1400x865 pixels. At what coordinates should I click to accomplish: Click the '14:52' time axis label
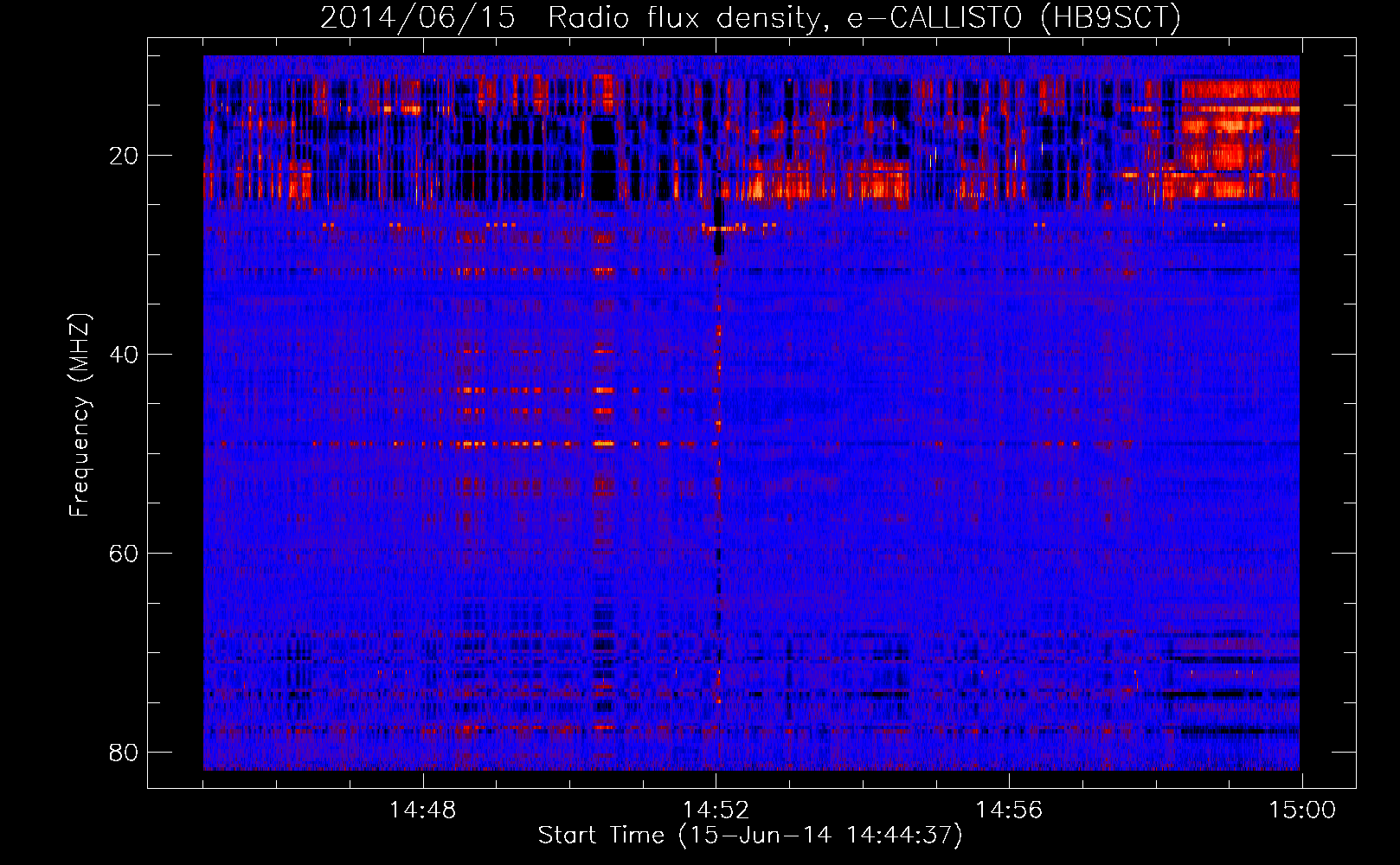pos(716,810)
